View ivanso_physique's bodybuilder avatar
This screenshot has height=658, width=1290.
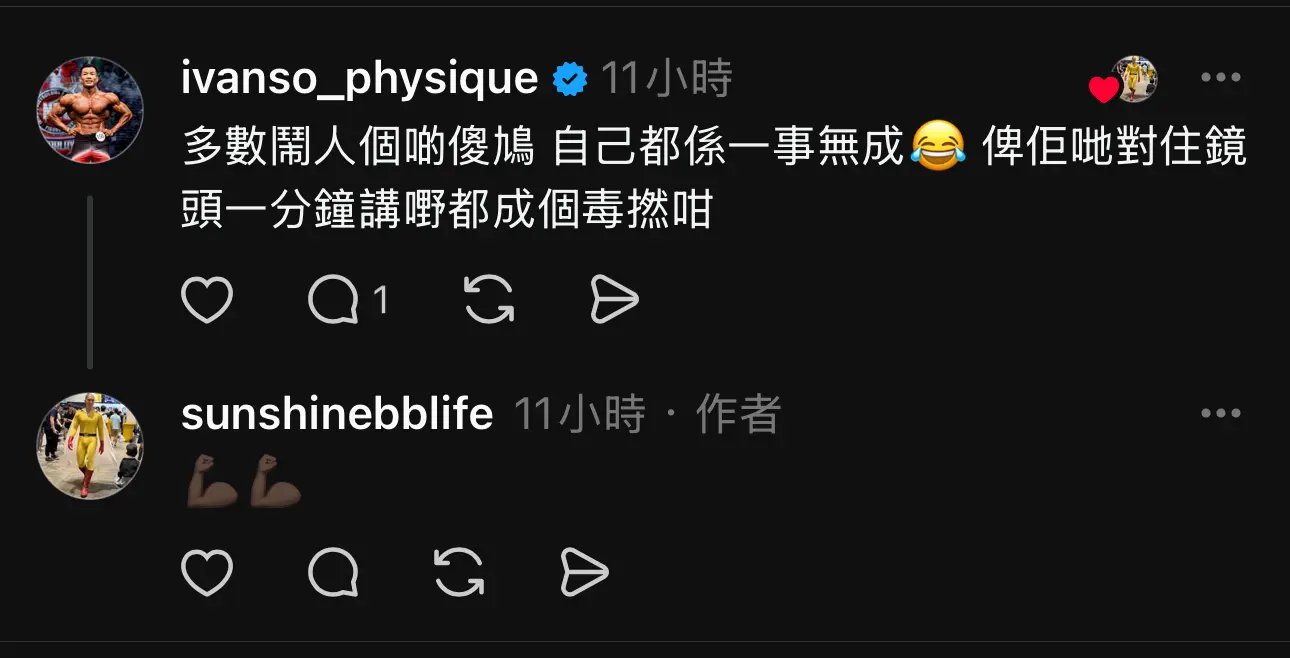pos(90,109)
